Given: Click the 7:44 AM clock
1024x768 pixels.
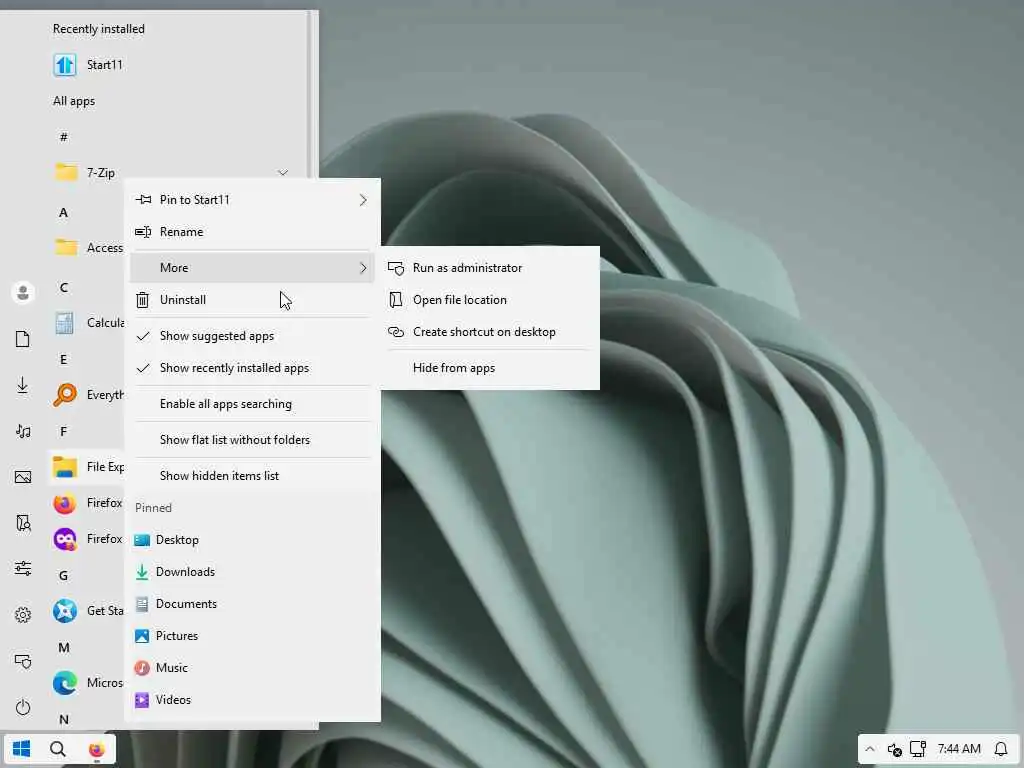Looking at the screenshot, I should 959,748.
